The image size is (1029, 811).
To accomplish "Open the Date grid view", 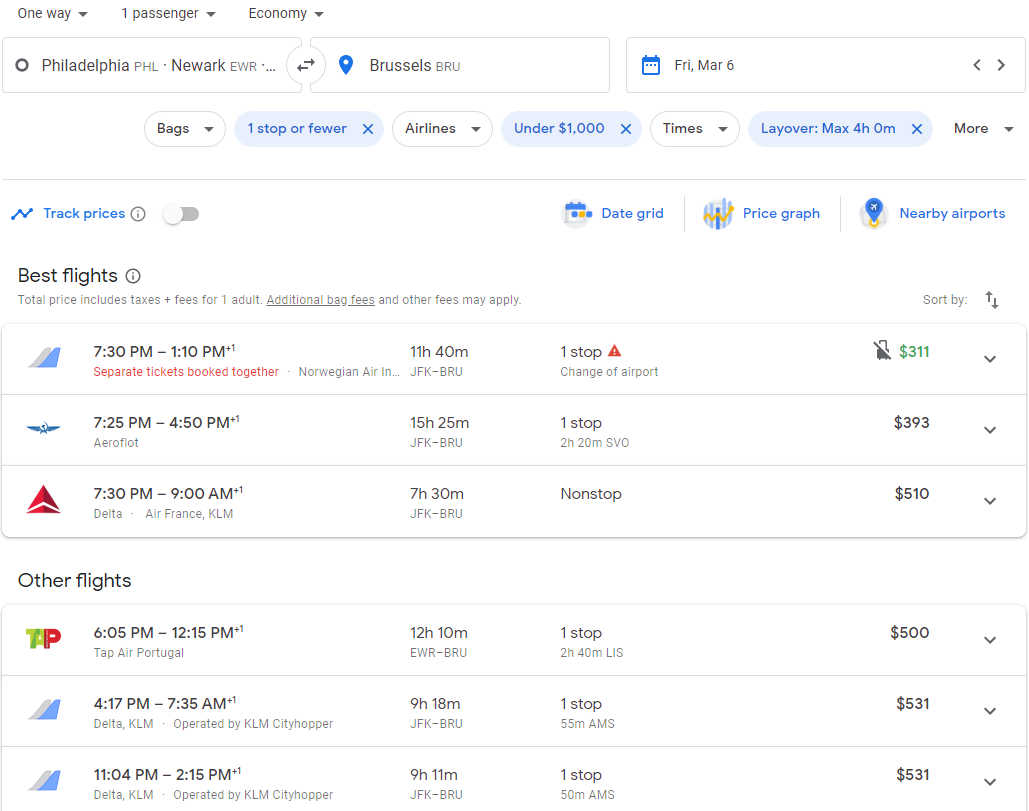I will (x=613, y=214).
